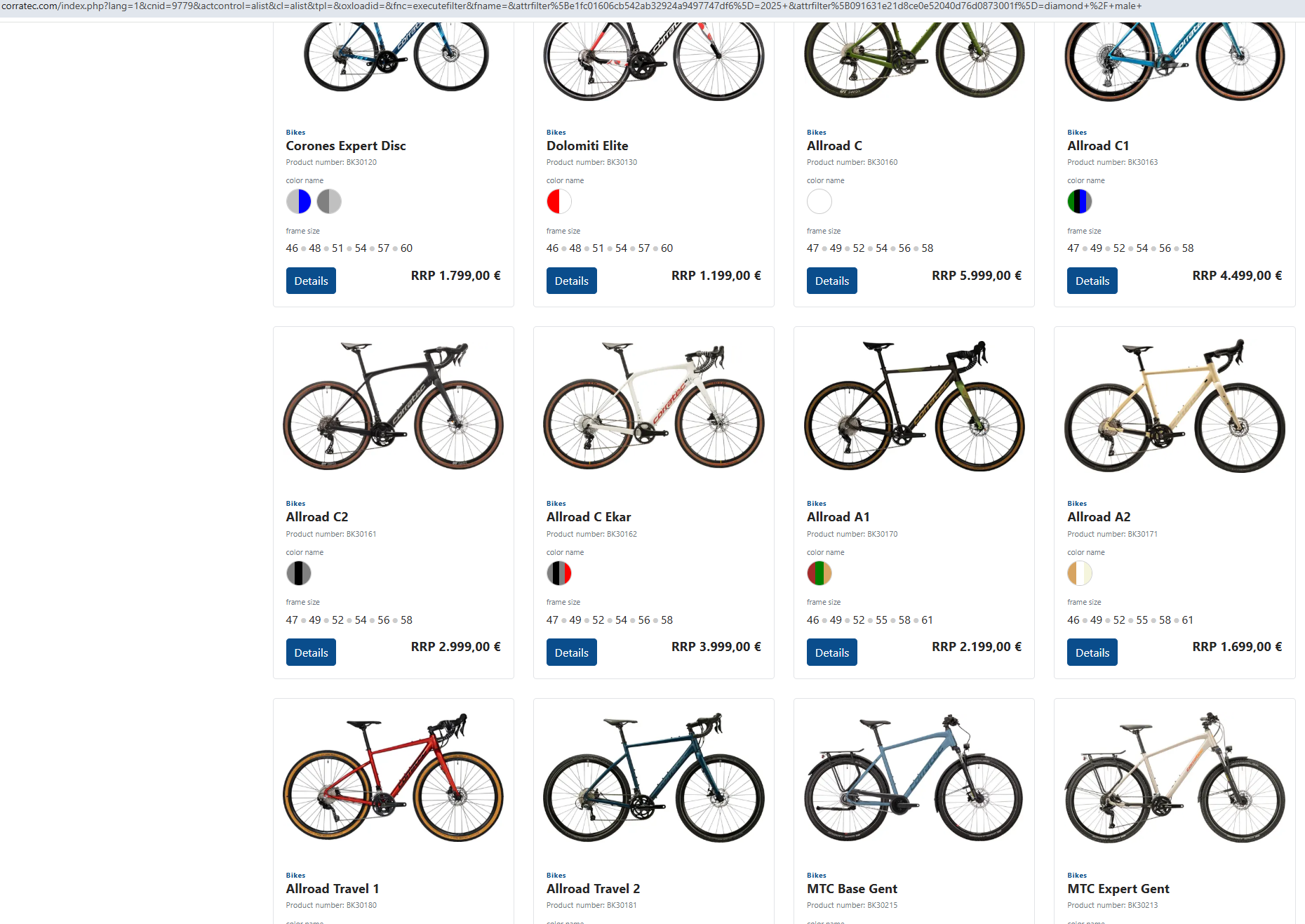Open Details for Allroad A2
The image size is (1305, 924).
click(x=1092, y=652)
